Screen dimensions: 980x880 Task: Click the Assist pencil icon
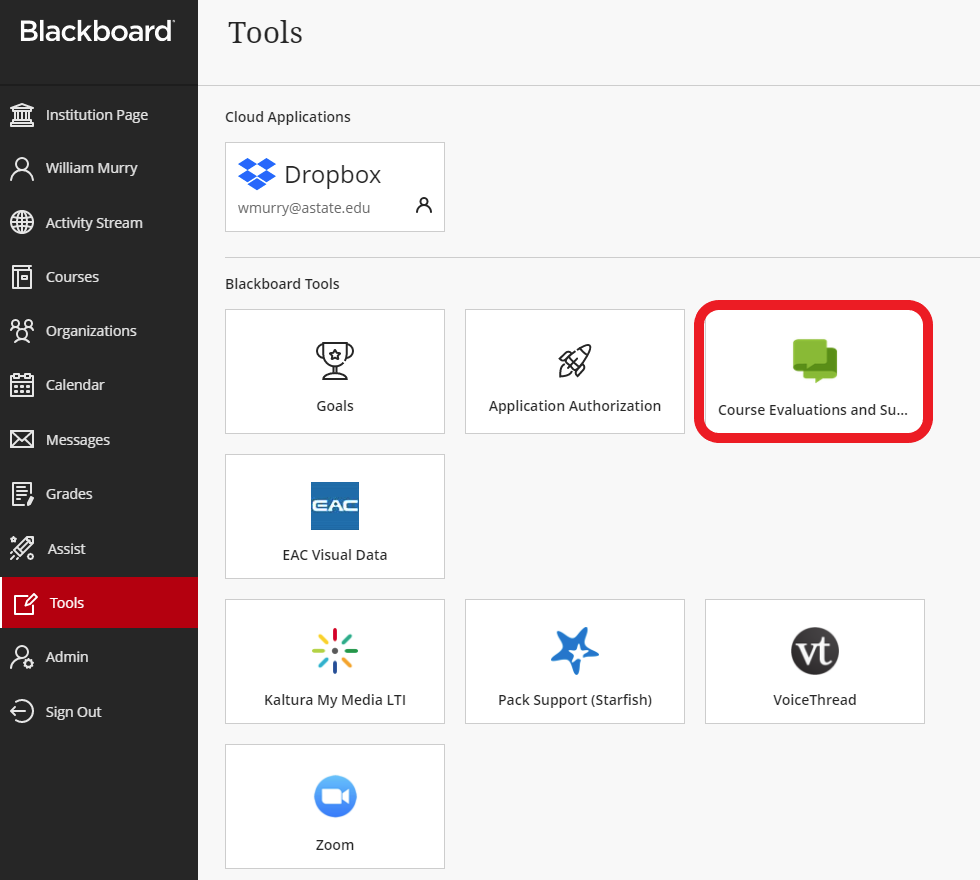click(x=22, y=548)
